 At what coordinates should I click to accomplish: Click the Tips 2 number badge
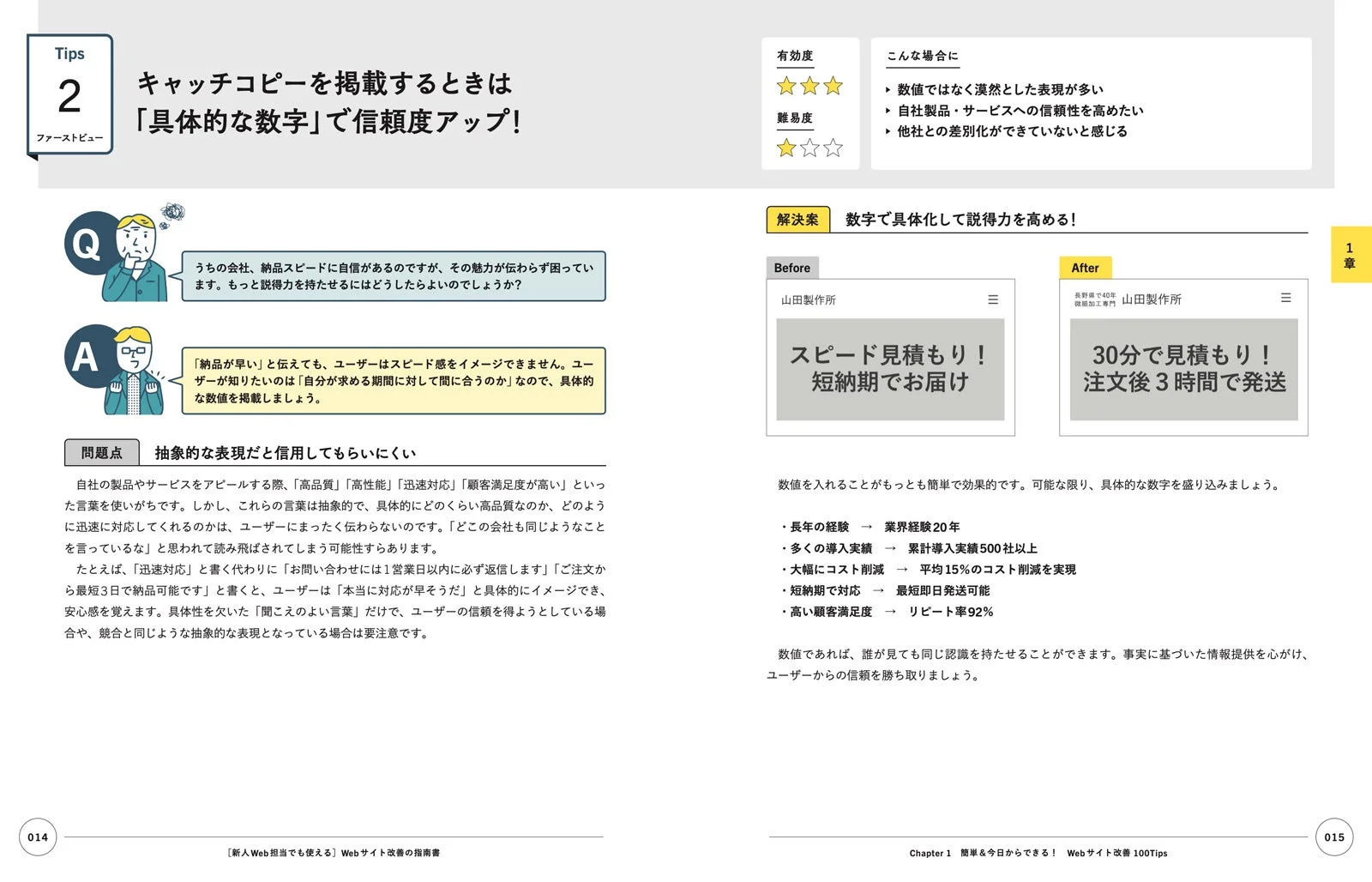pos(70,94)
